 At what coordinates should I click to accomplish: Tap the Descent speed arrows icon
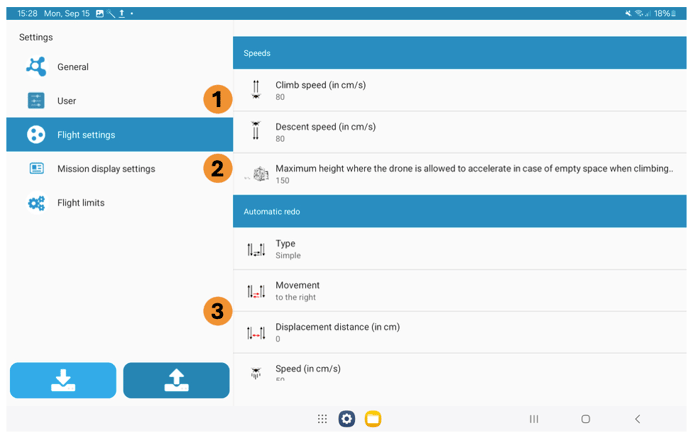[256, 132]
